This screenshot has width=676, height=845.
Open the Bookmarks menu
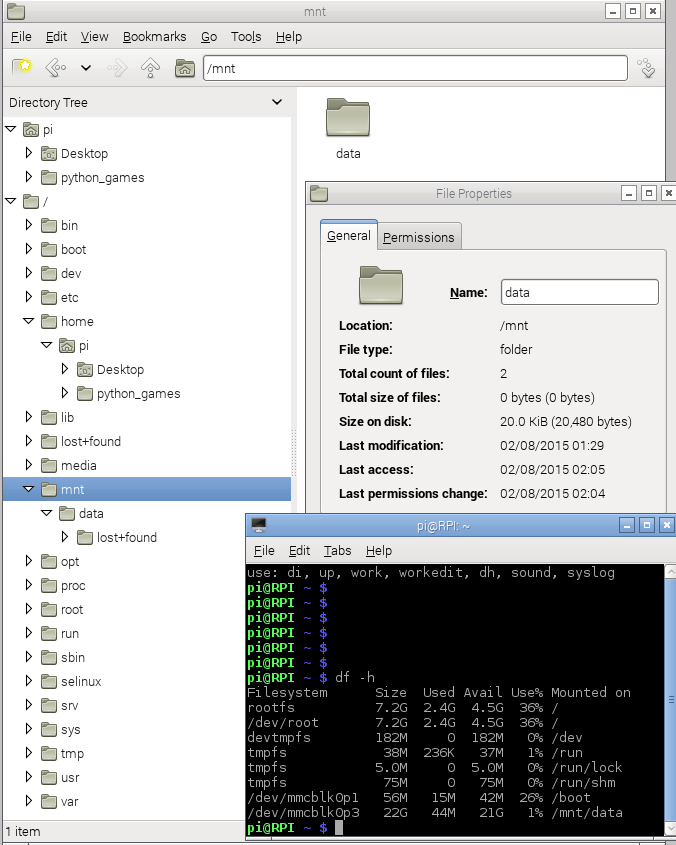pyautogui.click(x=154, y=37)
